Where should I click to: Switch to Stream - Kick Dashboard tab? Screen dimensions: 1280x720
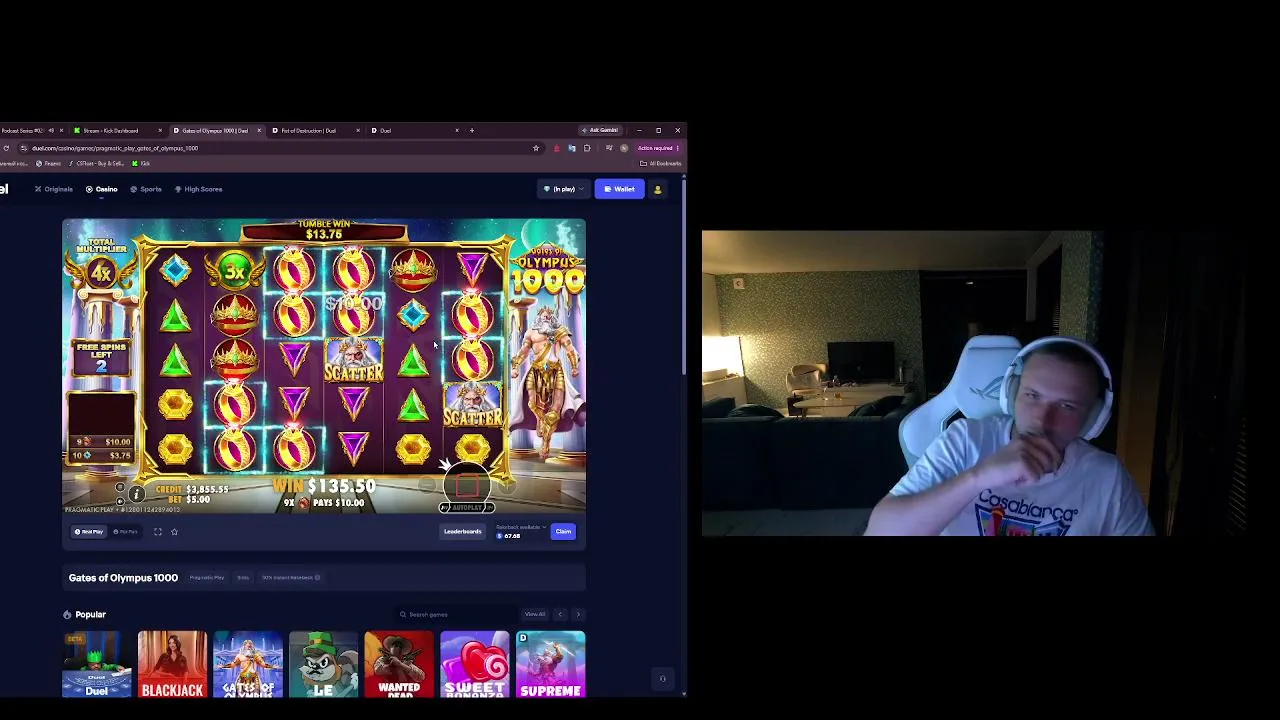click(x=117, y=130)
